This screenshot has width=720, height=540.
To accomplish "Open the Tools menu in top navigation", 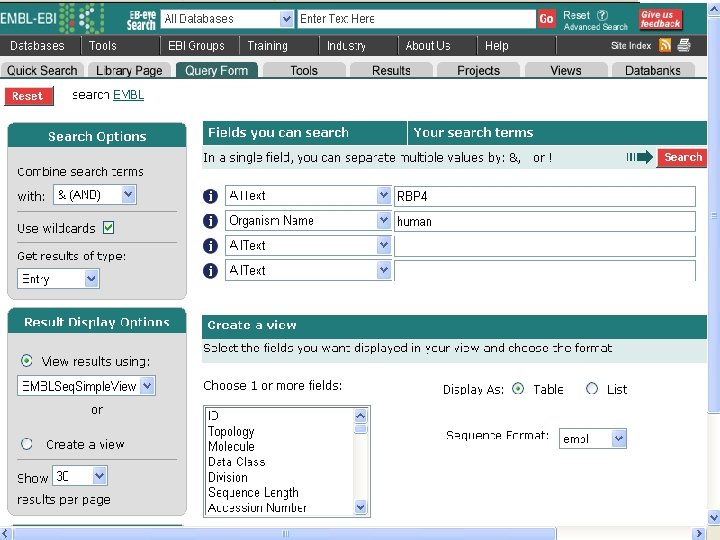I will pyautogui.click(x=102, y=45).
